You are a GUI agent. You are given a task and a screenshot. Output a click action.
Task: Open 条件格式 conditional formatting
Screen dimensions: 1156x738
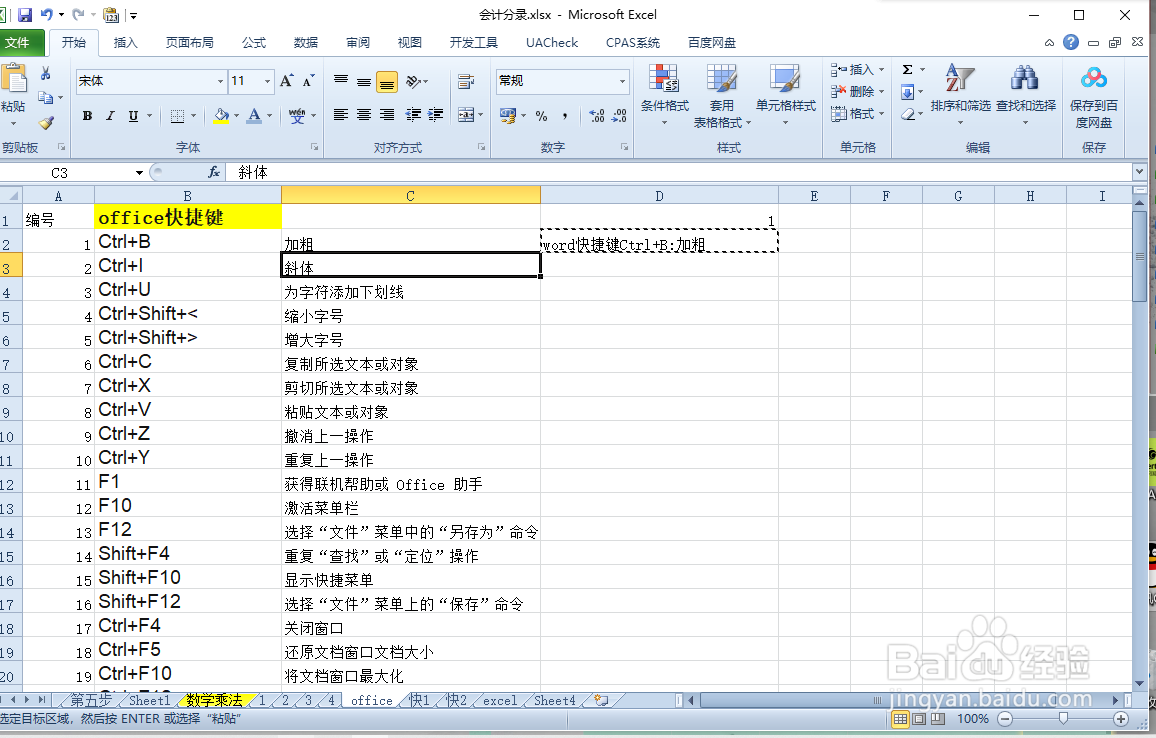click(664, 95)
